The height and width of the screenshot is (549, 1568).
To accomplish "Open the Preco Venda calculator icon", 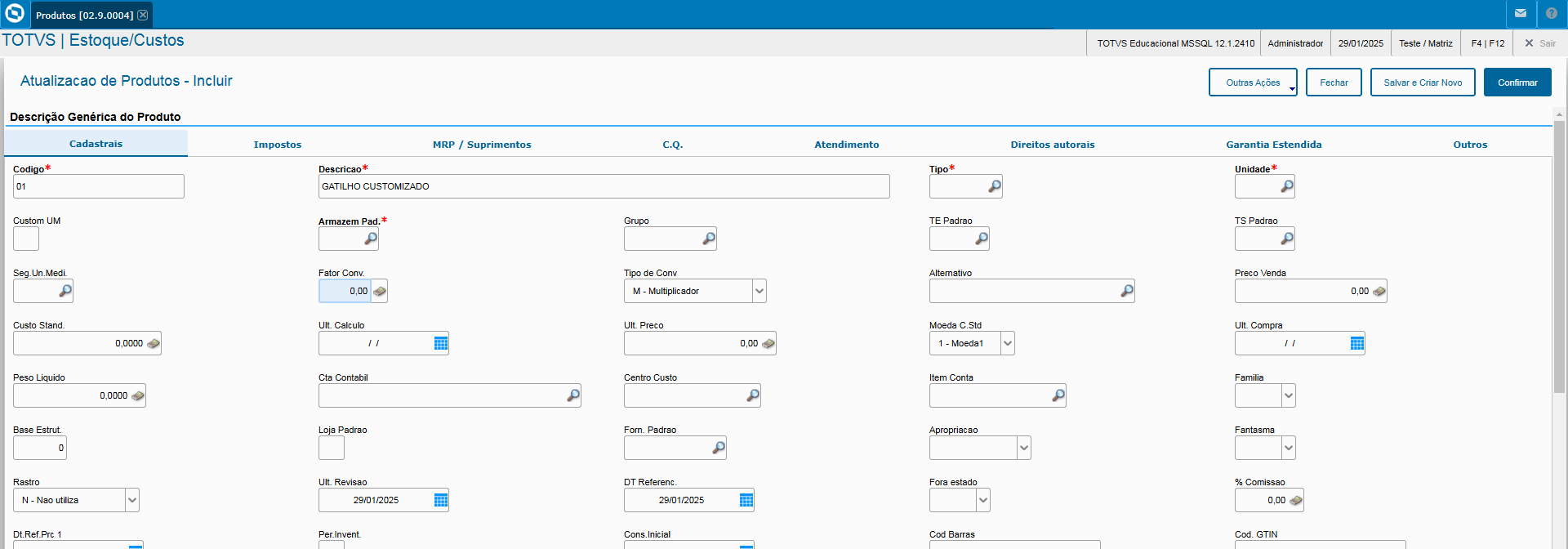I will [x=1379, y=291].
